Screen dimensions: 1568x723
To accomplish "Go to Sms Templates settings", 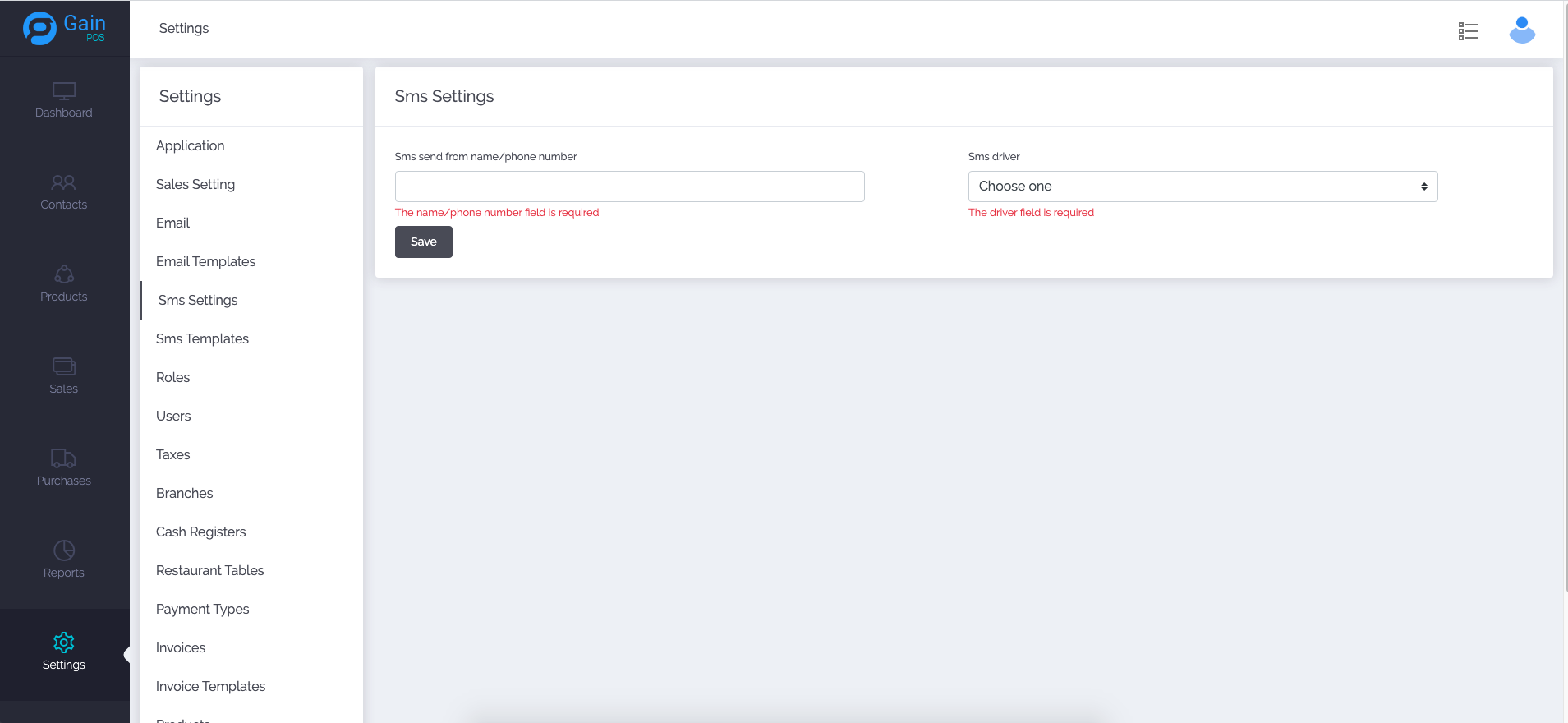I will (x=202, y=338).
